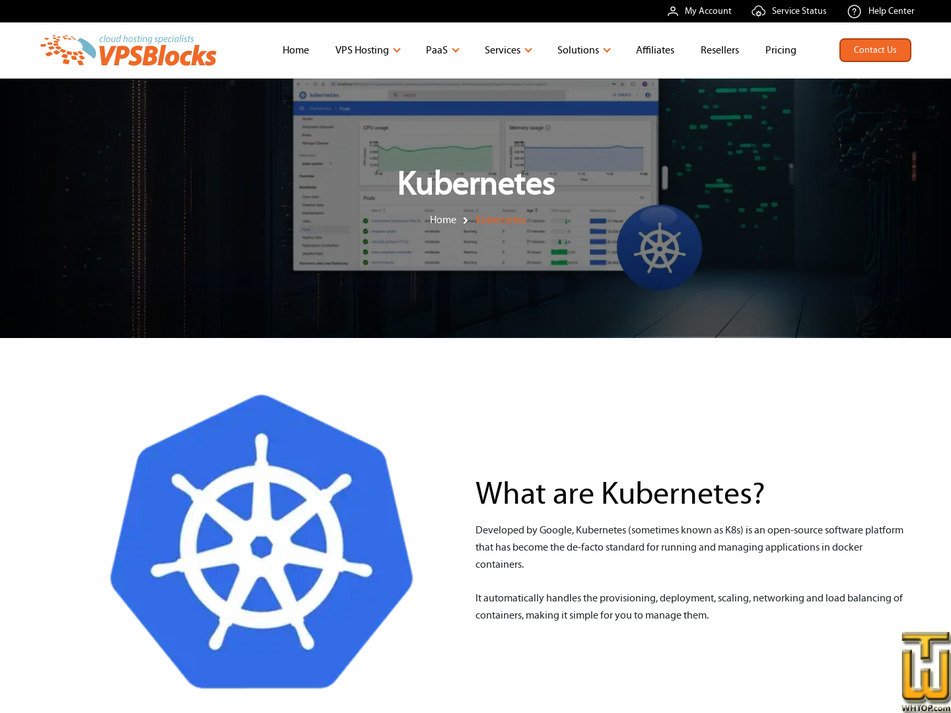Open the Help Center link
Image resolution: width=951 pixels, height=713 pixels.
[891, 11]
